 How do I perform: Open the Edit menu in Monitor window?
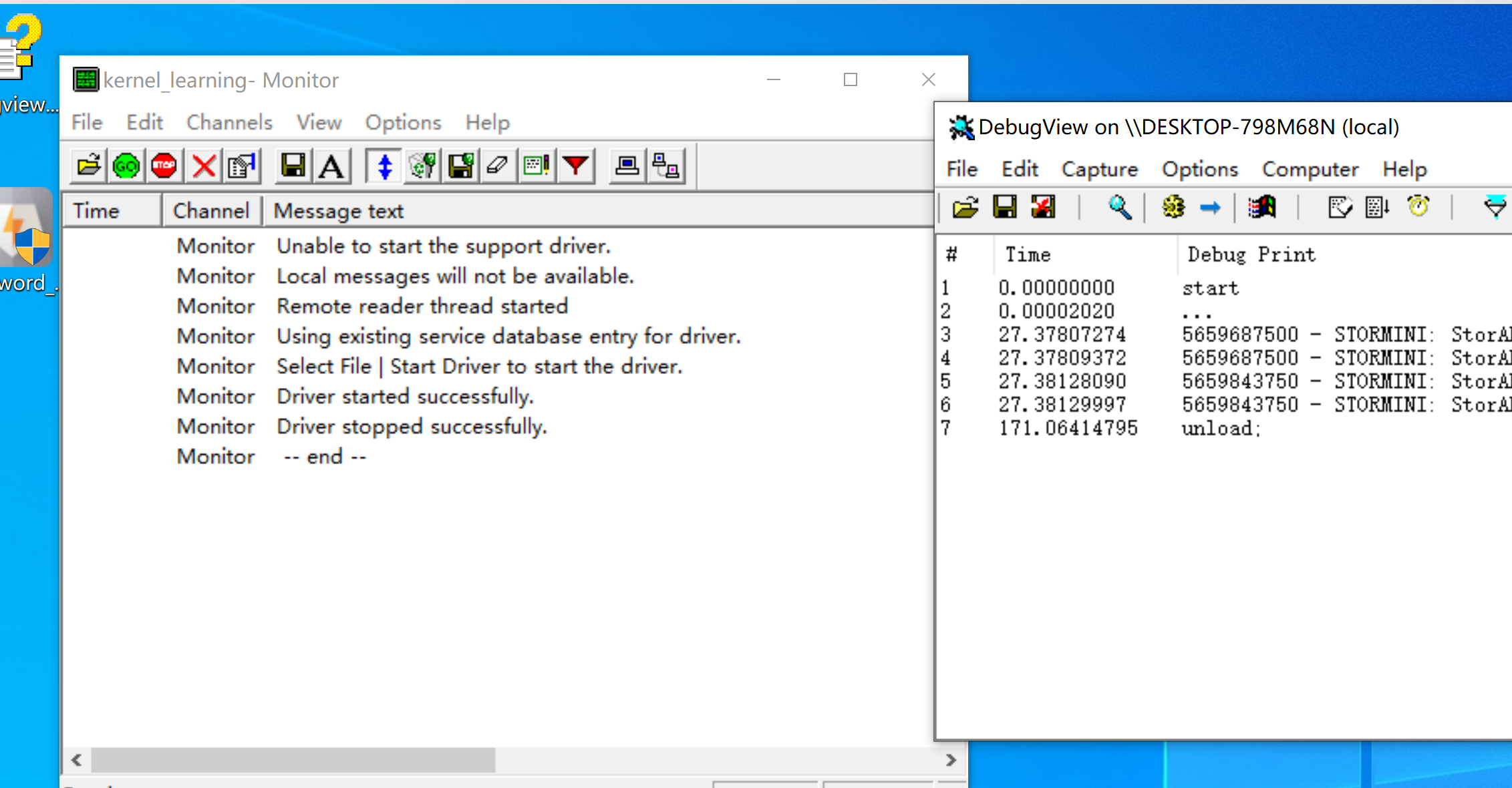pos(144,122)
